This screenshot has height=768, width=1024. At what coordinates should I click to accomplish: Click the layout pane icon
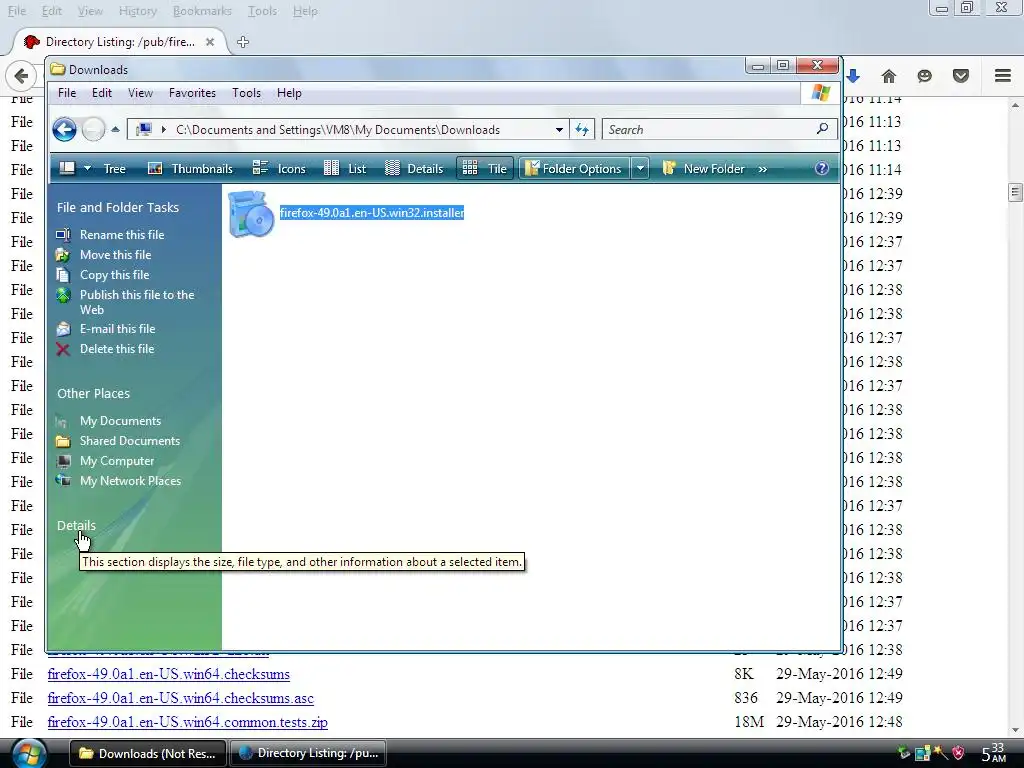(x=67, y=168)
